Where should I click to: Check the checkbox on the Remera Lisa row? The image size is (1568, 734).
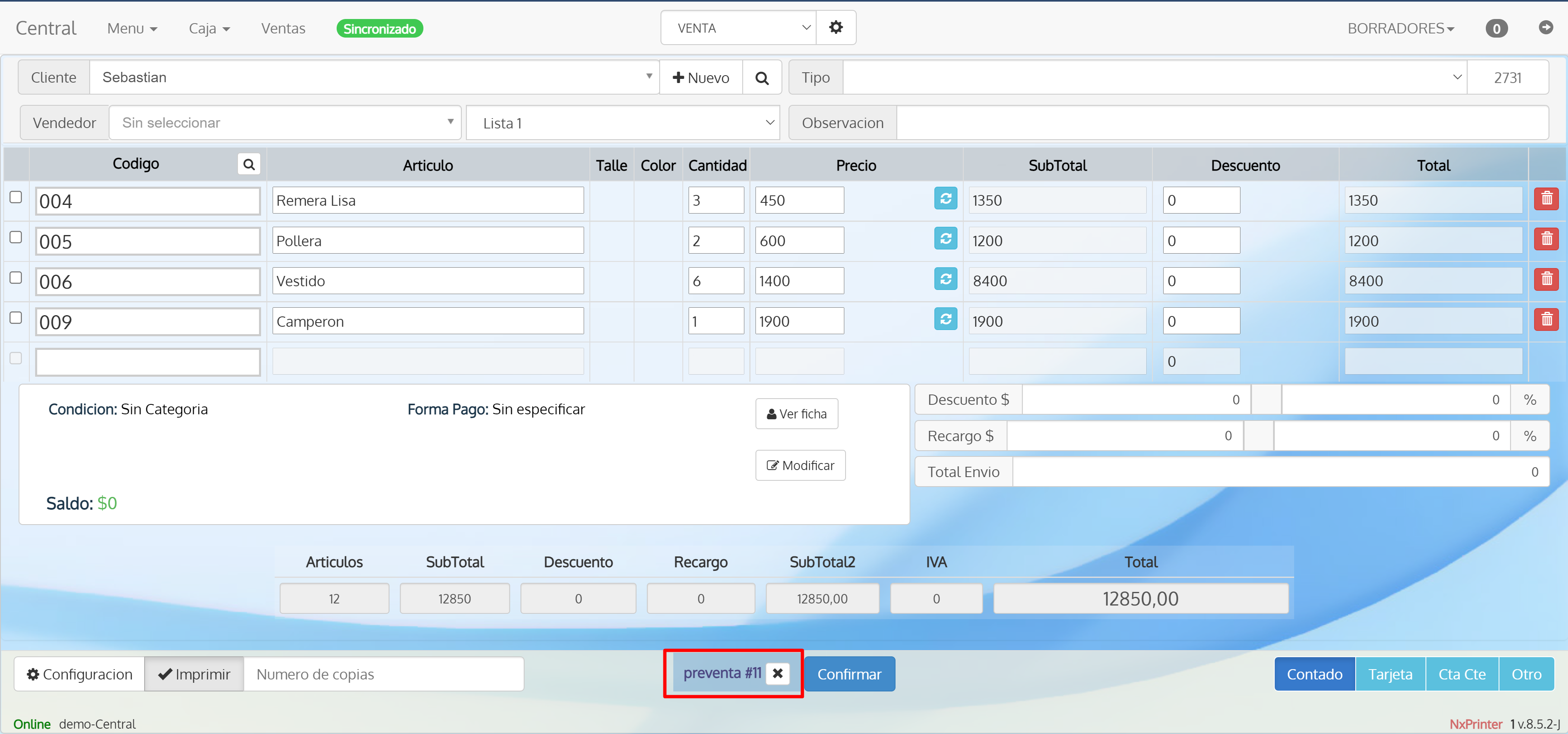coord(15,197)
